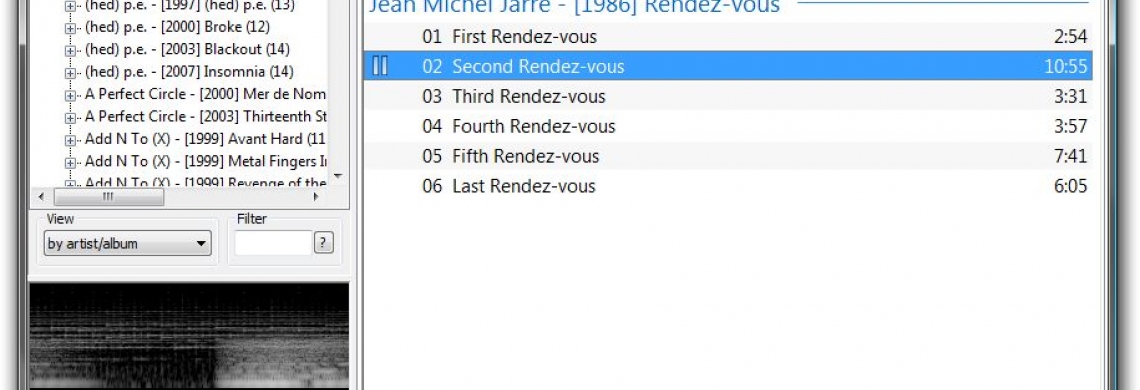Select track 04 Fourth Rendez-vous
Image resolution: width=1140 pixels, height=390 pixels.
(x=728, y=126)
